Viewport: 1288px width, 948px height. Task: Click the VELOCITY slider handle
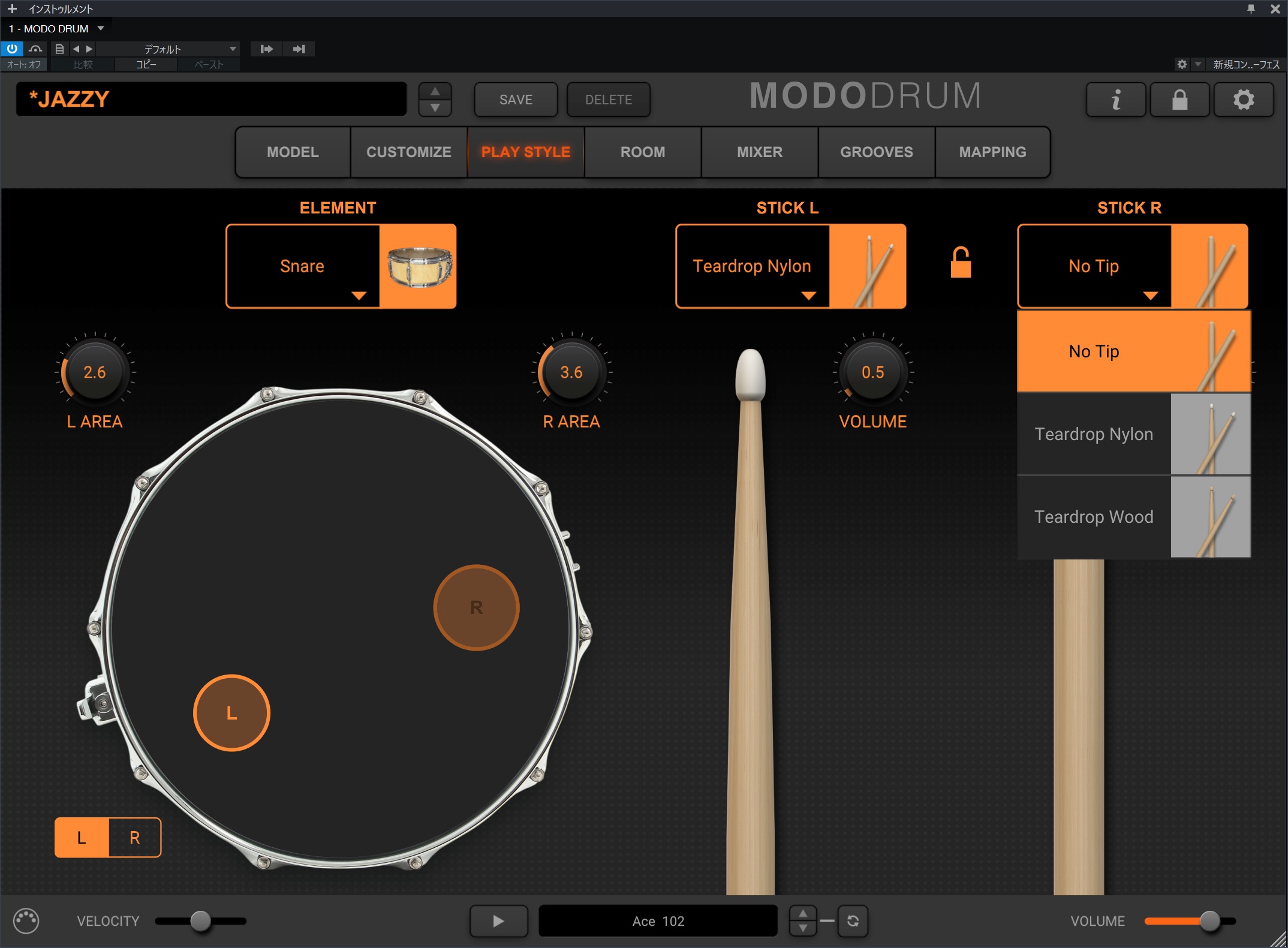pos(200,921)
